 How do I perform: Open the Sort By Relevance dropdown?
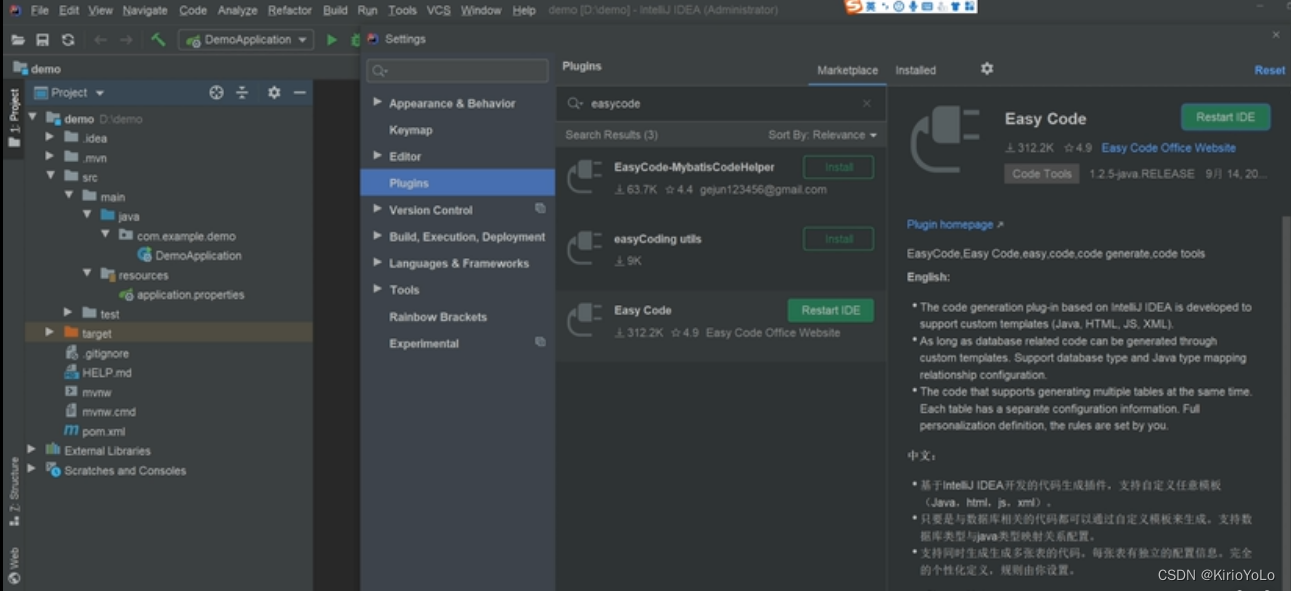(822, 135)
